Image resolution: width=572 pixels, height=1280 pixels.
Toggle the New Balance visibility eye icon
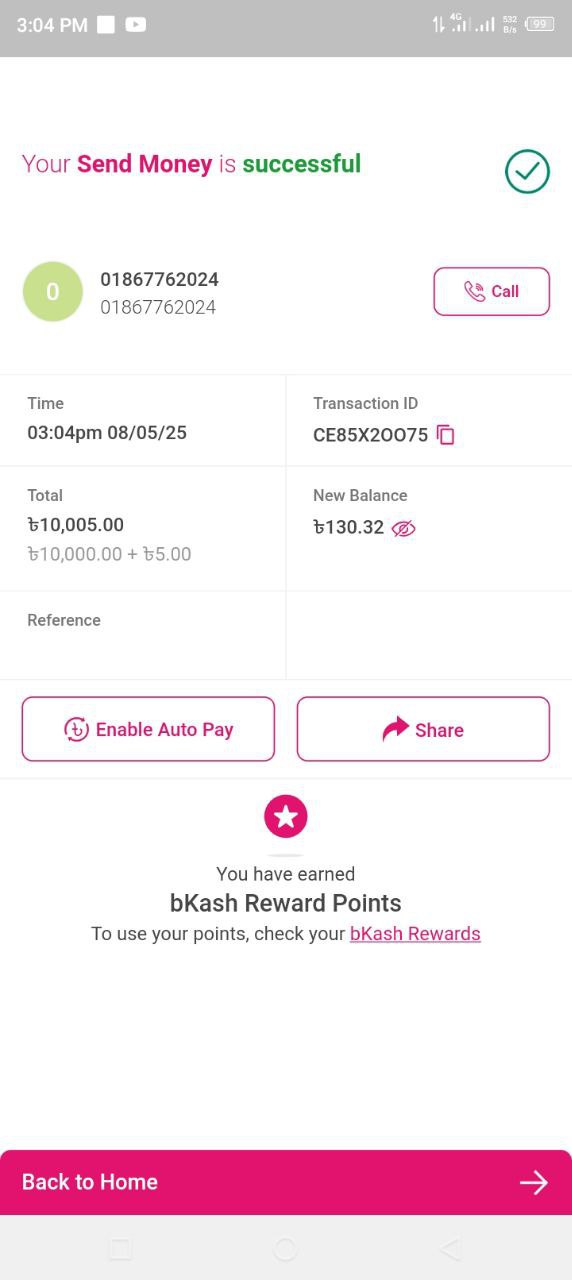click(403, 528)
